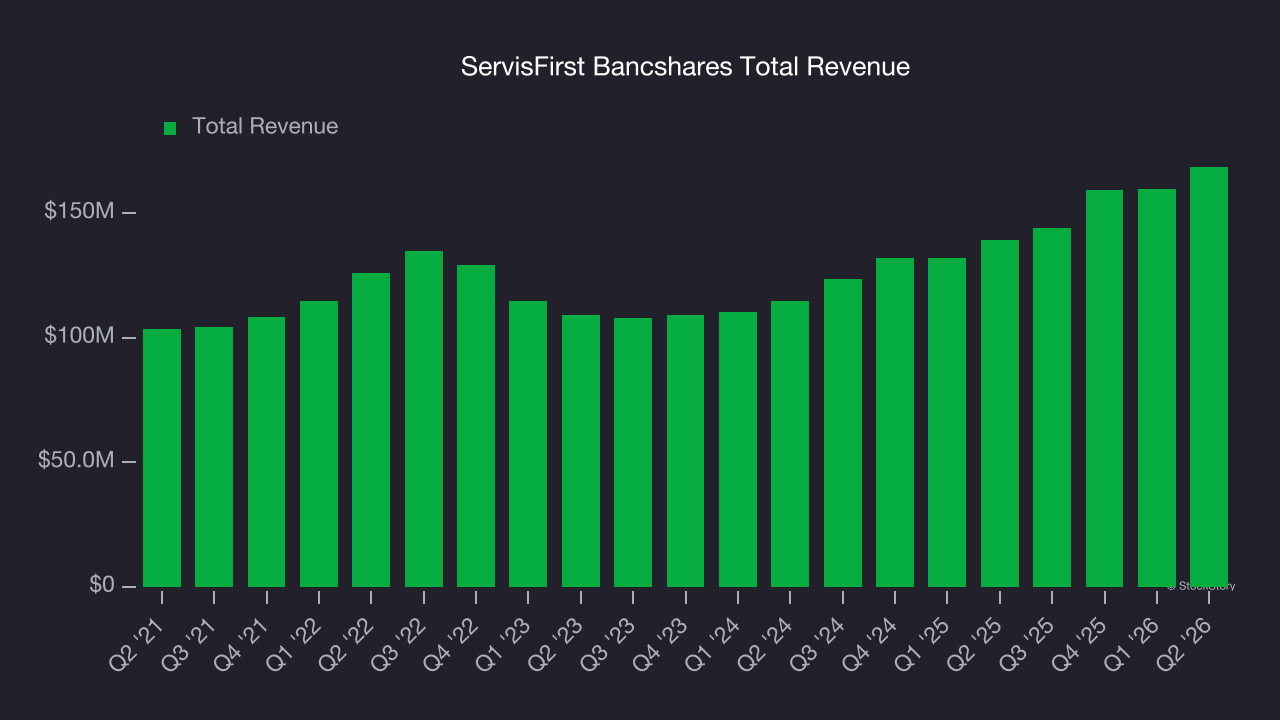Viewport: 1280px width, 720px height.
Task: Pick the bar above Q4 '21
Action: coord(266,452)
